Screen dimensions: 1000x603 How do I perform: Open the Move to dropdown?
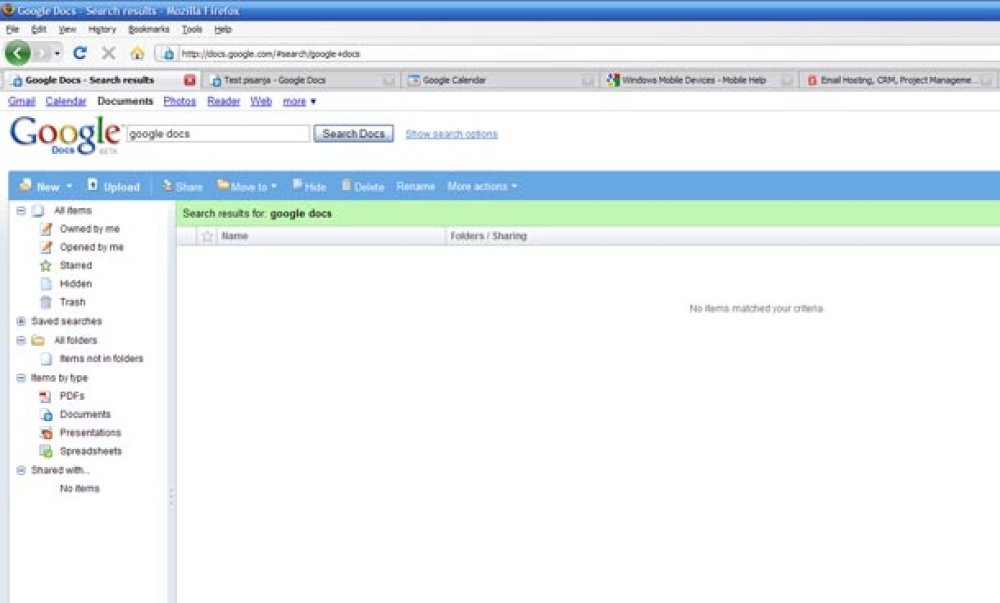point(247,186)
